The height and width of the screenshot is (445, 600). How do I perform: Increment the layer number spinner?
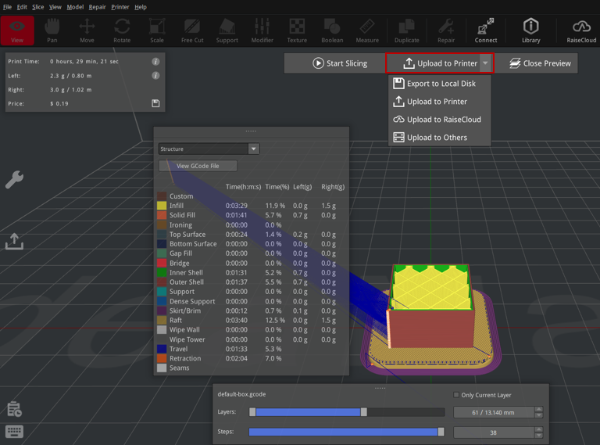point(540,408)
